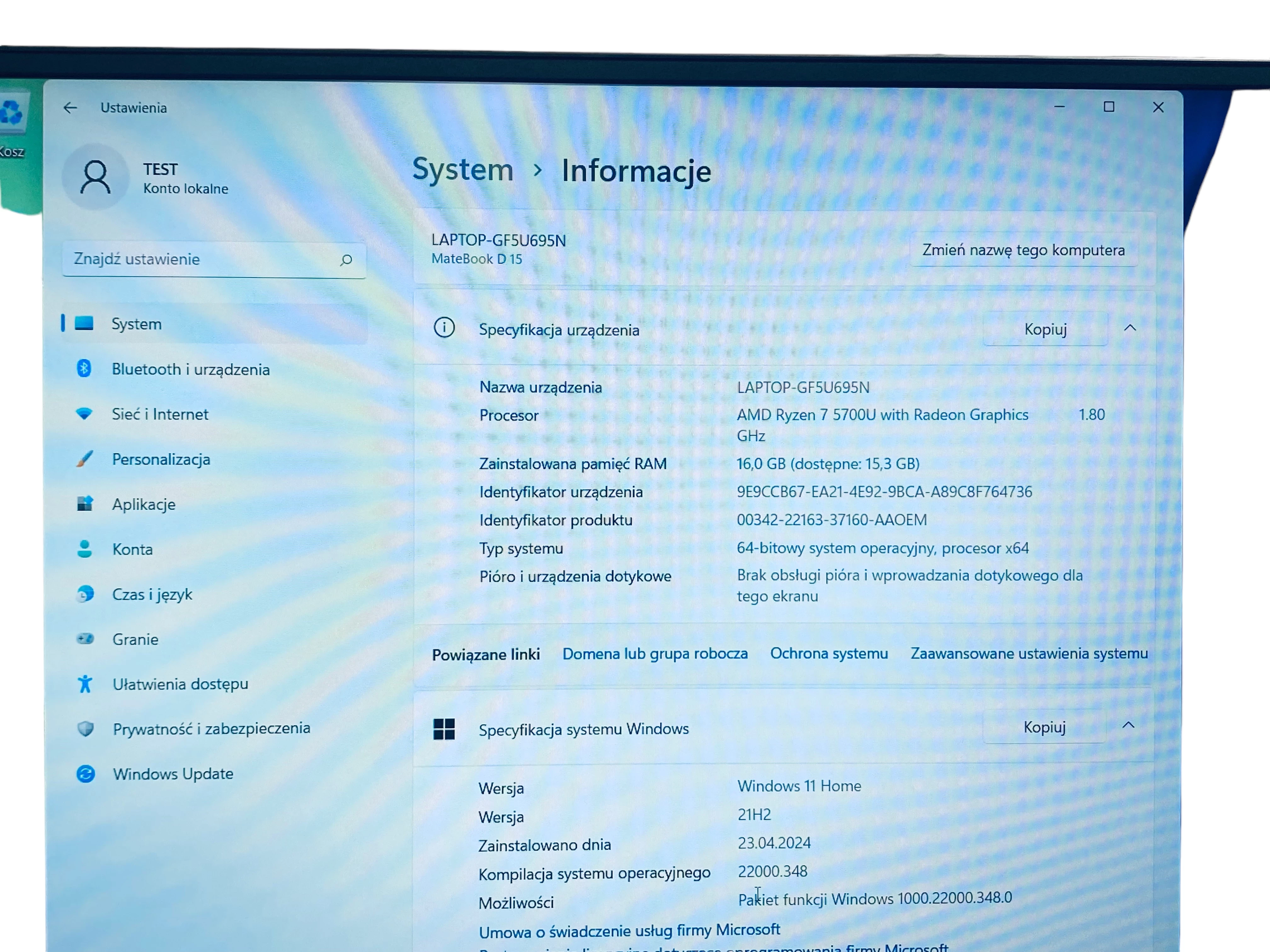Click the shield privacy icon
Image resolution: width=1270 pixels, height=952 pixels.
click(86, 728)
